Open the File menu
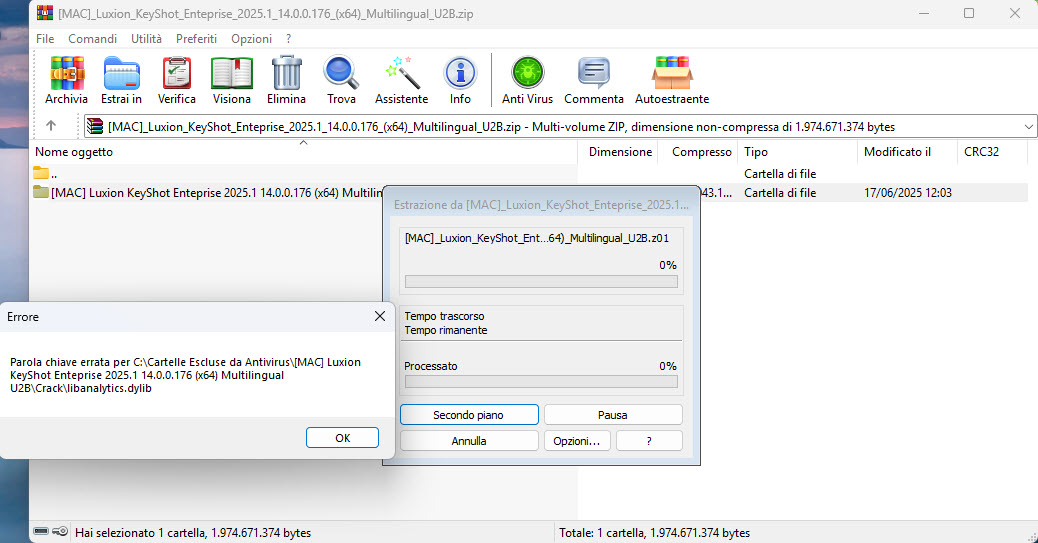1038x543 pixels. (45, 38)
